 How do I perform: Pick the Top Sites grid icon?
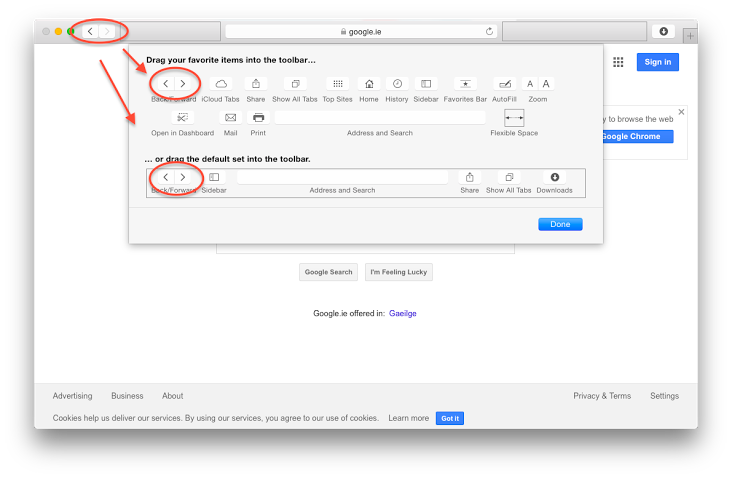pyautogui.click(x=338, y=84)
